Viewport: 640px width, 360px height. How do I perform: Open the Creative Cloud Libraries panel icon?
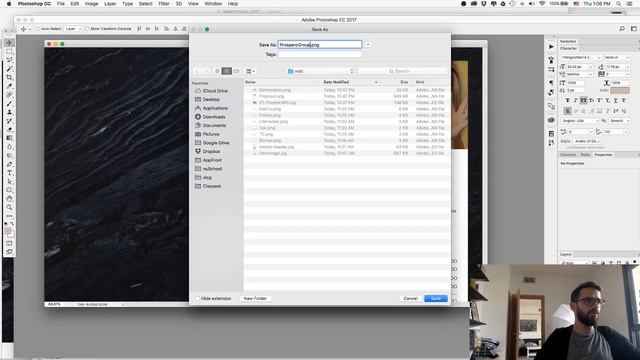551,120
